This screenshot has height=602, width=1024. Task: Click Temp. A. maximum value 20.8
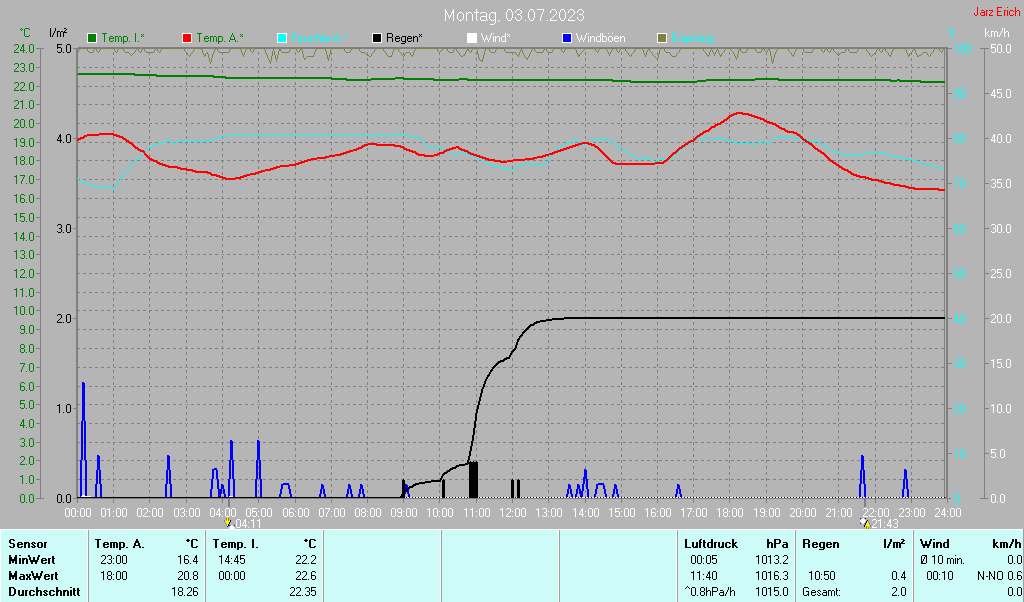(x=187, y=577)
